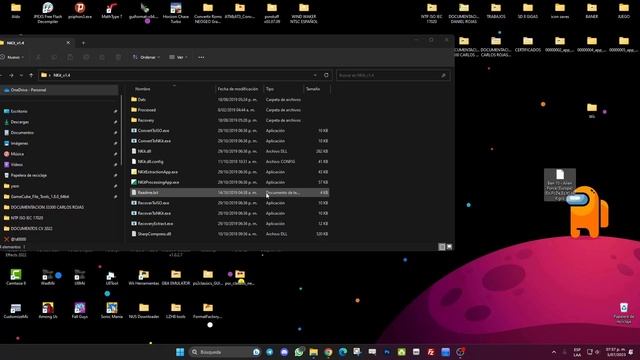Open WhatsApp from the taskbar
Image resolution: width=640 pixels, height=360 pixels.
tap(299, 352)
